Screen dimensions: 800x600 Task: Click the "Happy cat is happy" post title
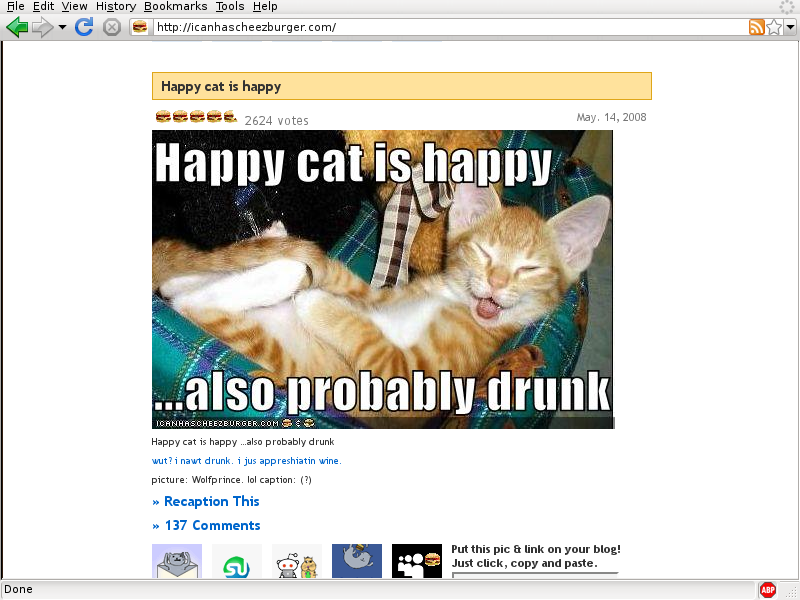coord(221,86)
